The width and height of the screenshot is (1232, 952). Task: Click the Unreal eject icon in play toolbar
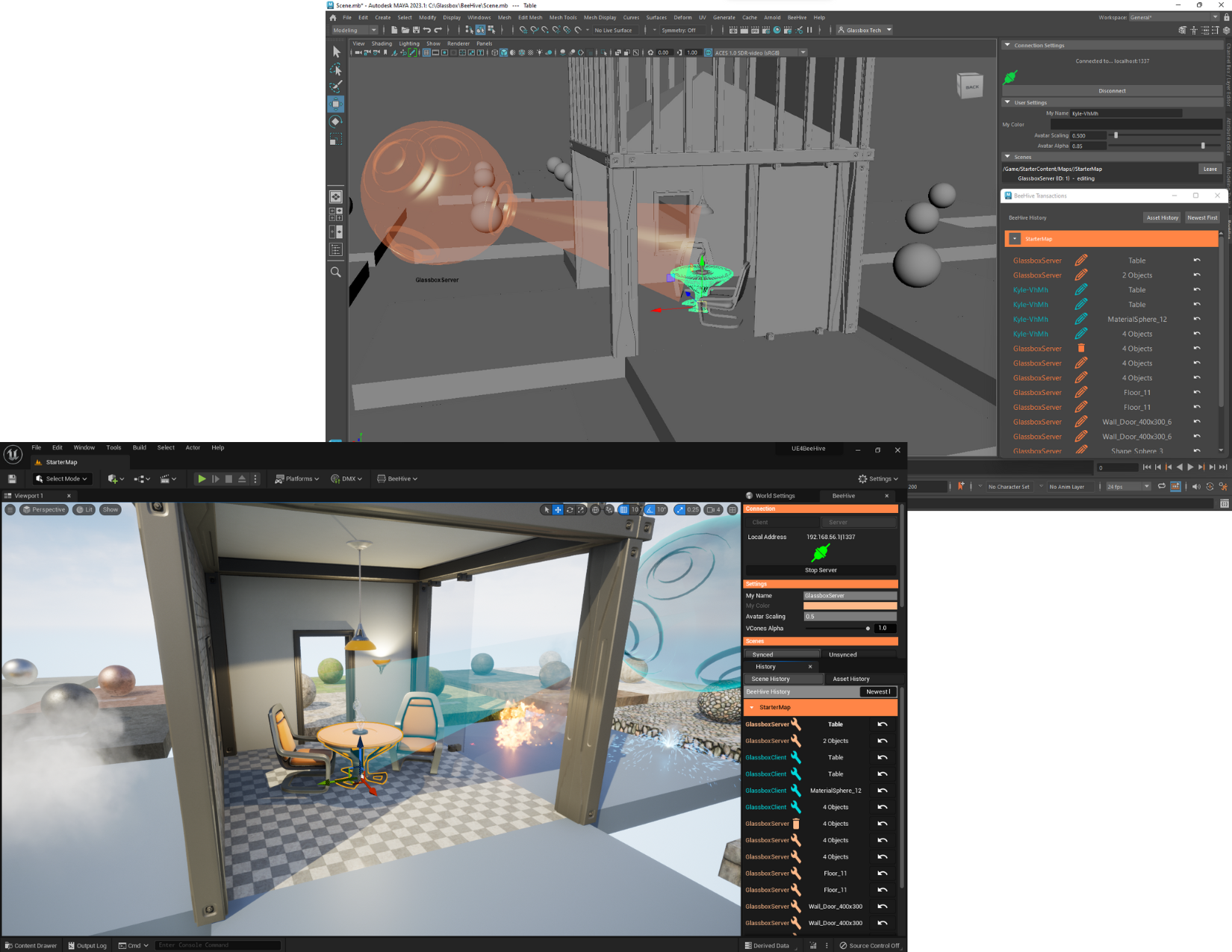coord(242,479)
